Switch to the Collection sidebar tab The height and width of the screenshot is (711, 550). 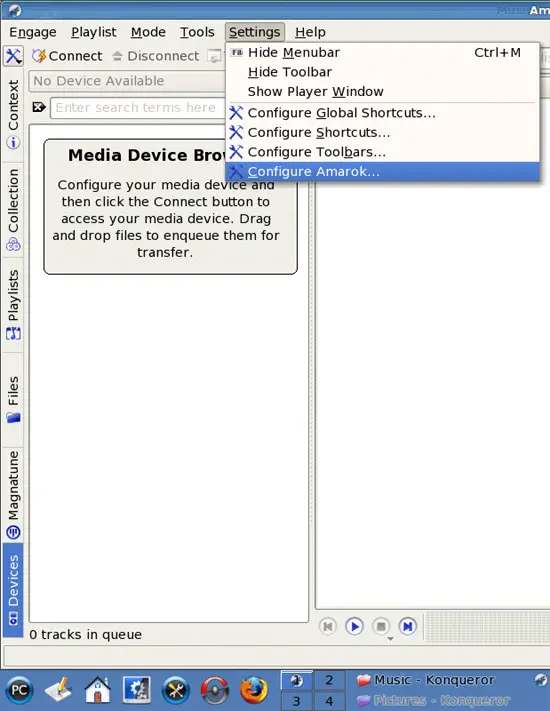(x=13, y=209)
